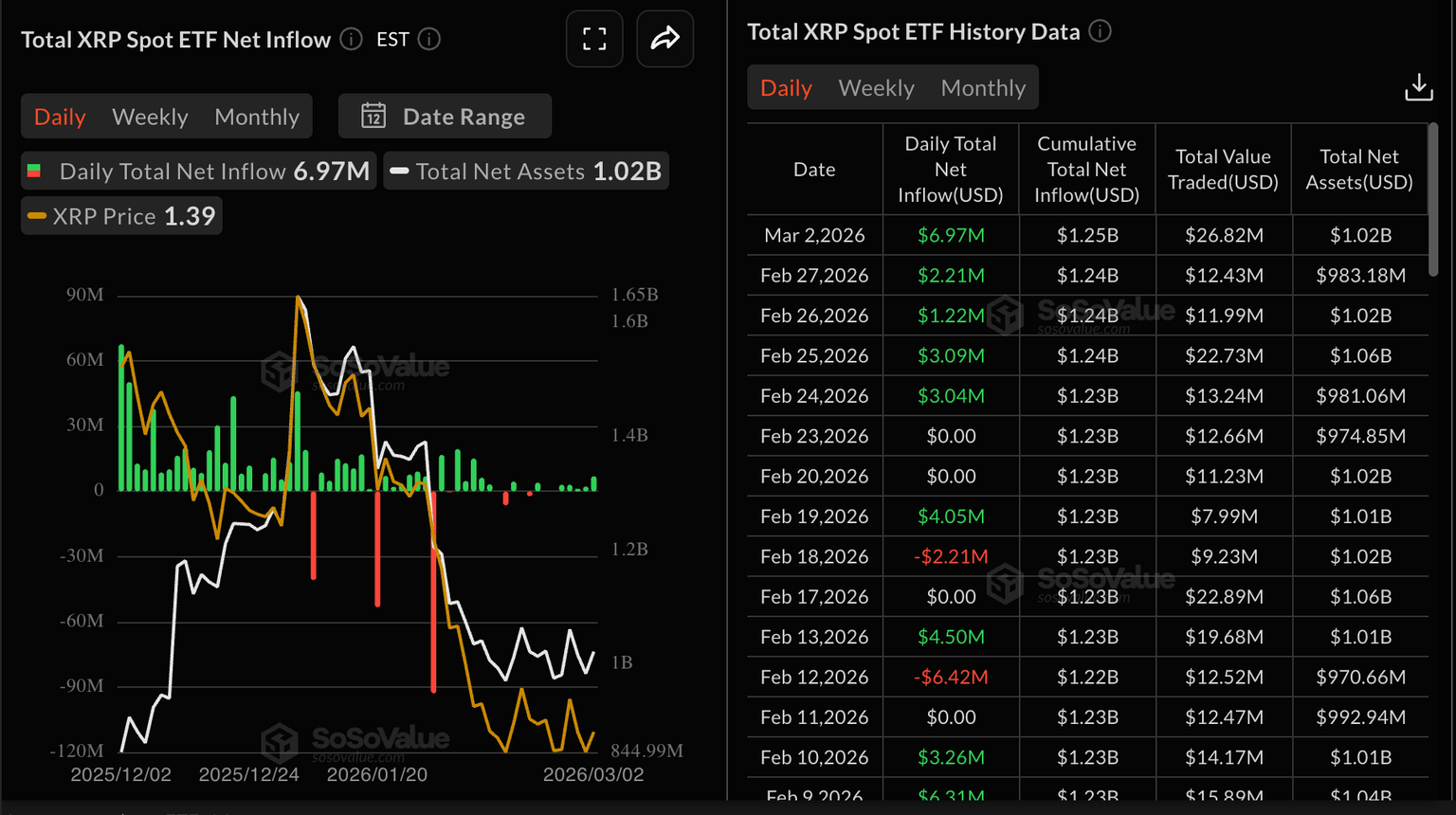
Task: Download history data using download icon
Action: [x=1418, y=87]
